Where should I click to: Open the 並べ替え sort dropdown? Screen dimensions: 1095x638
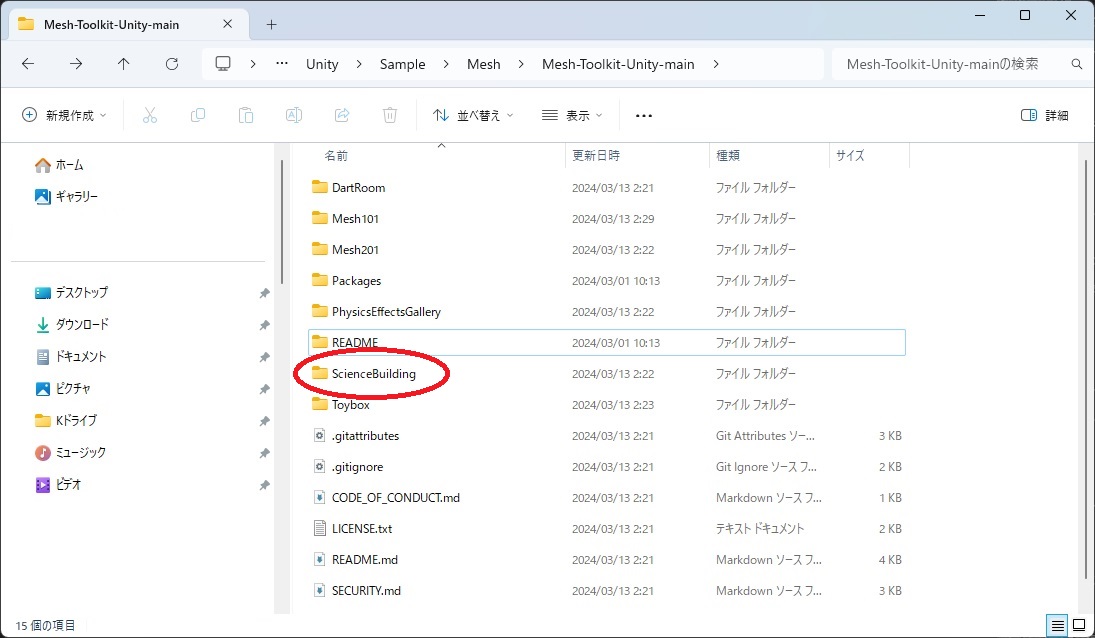click(x=473, y=115)
